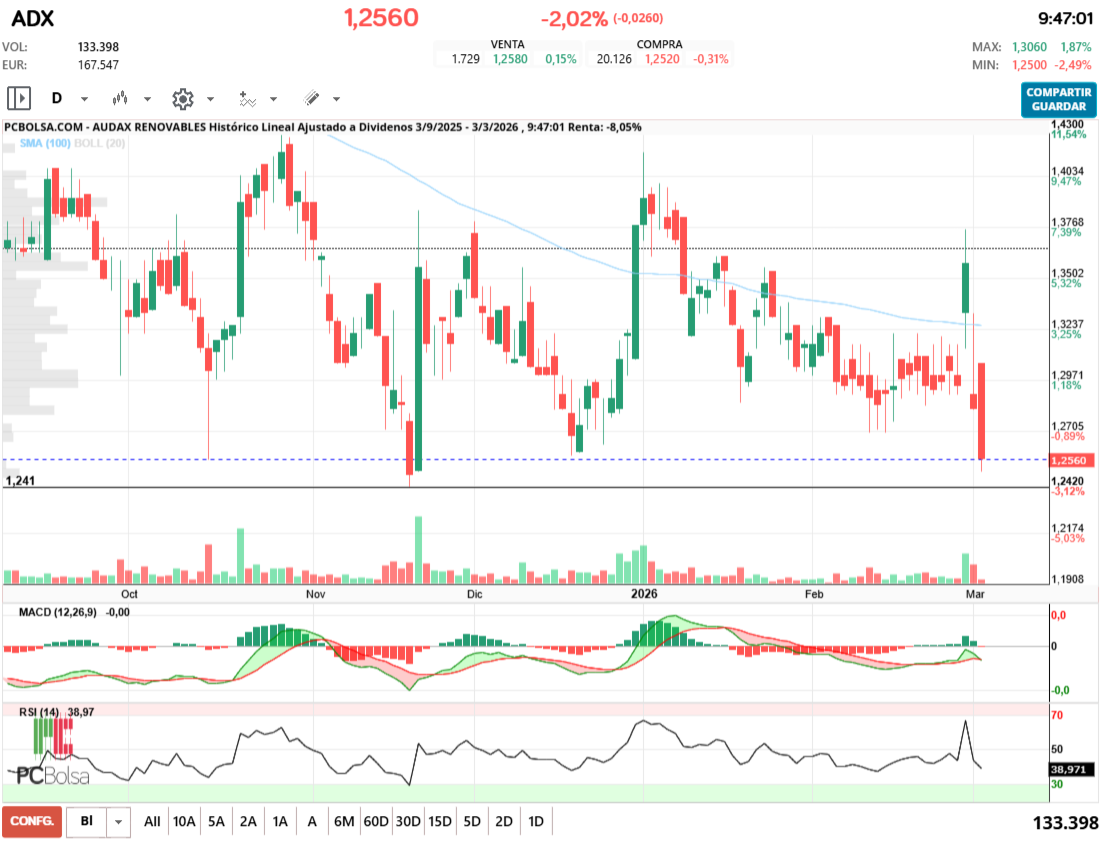This screenshot has width=1112, height=843.
Task: Click the candlestick chart type icon
Action: pyautogui.click(x=121, y=98)
